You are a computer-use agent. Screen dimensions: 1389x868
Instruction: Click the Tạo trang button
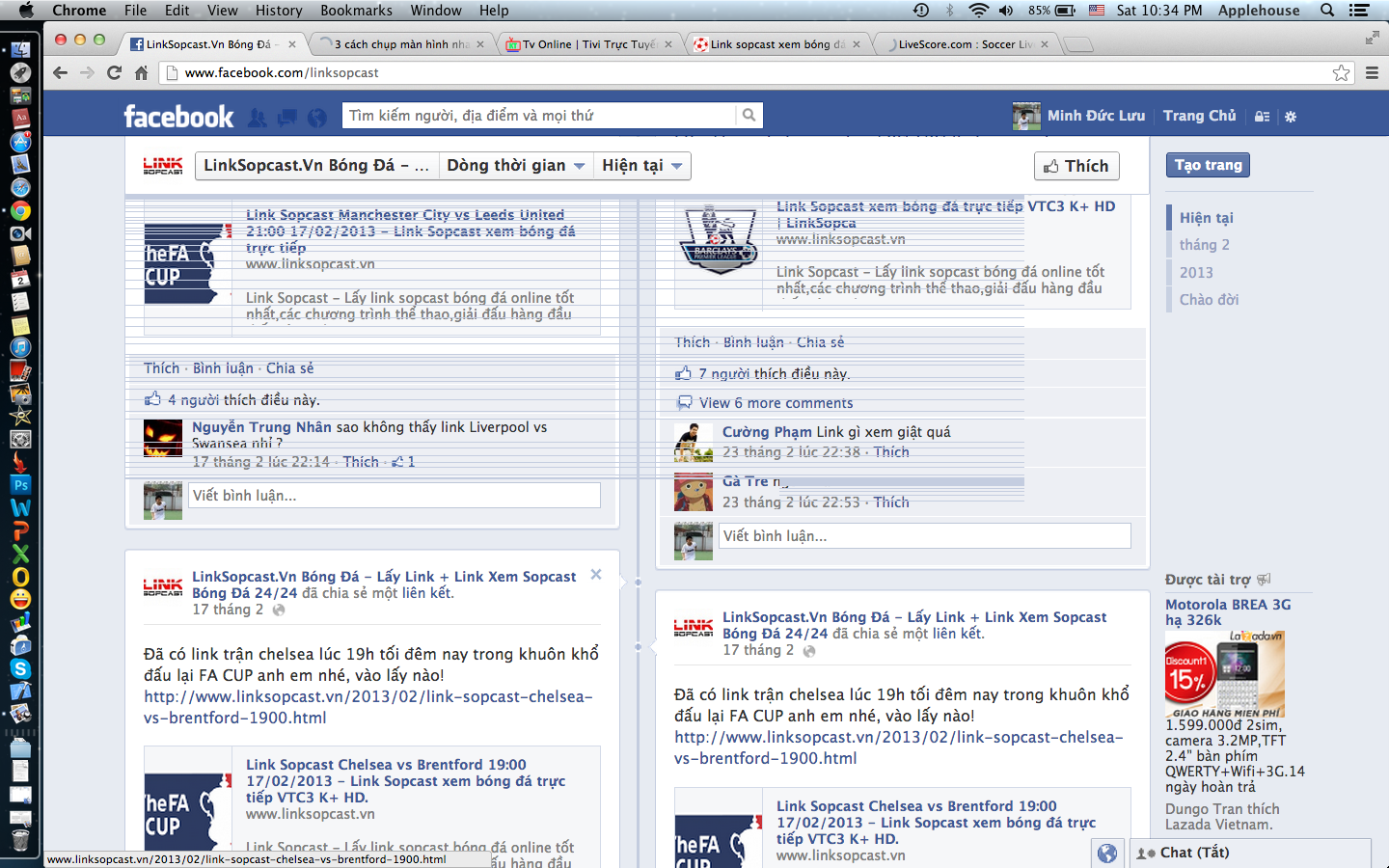click(1208, 165)
